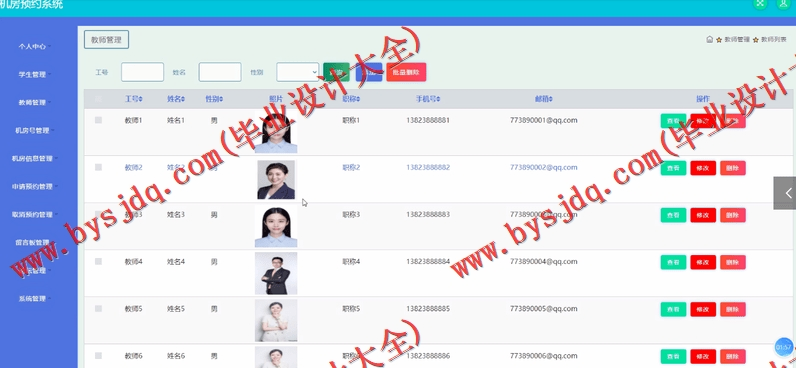The width and height of the screenshot is (796, 368).
Task: Sort the table by 手机号 column
Action: point(427,98)
